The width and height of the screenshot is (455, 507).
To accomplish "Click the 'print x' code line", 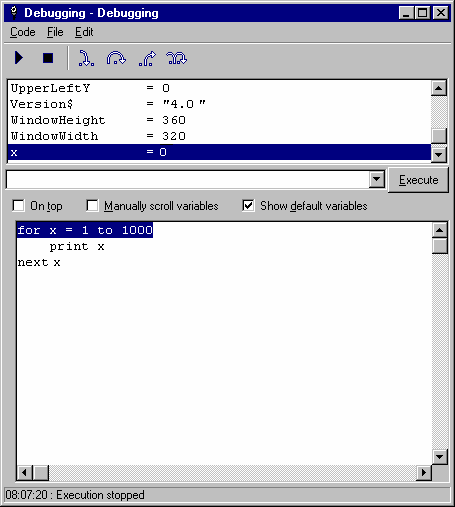I will (x=77, y=247).
